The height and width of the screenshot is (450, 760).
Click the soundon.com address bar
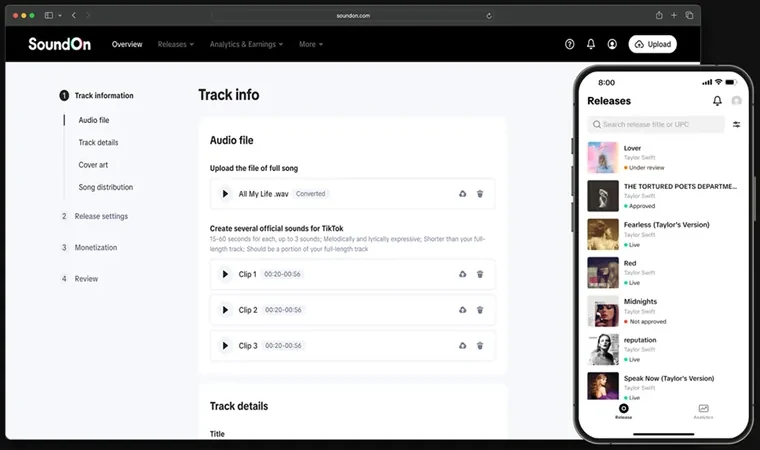coord(353,16)
